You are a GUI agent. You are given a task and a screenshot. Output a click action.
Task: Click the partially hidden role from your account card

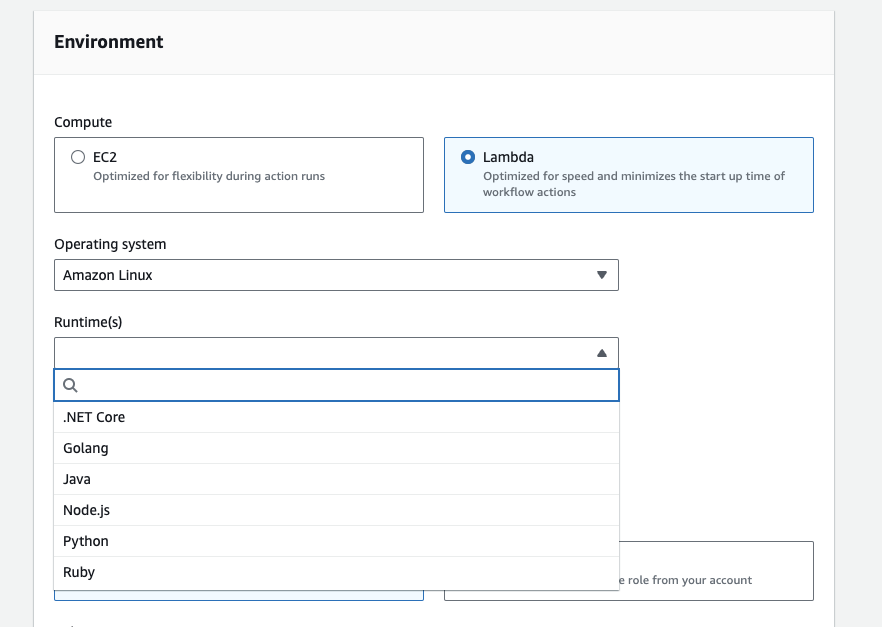point(715,571)
